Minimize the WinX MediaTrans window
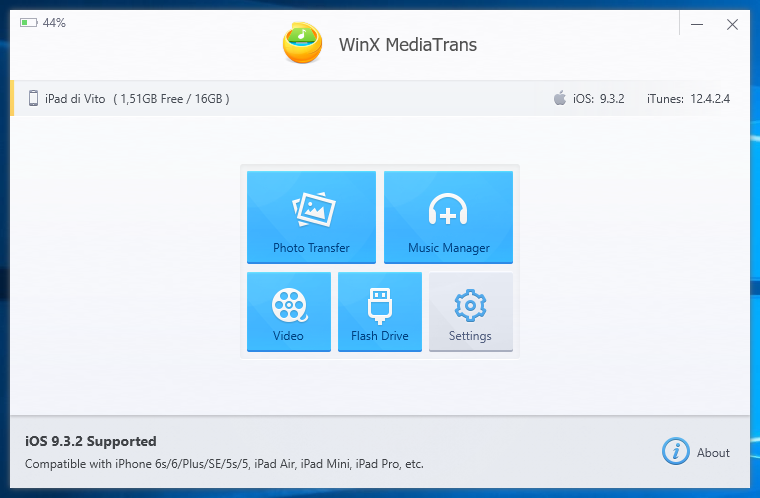 [x=697, y=24]
